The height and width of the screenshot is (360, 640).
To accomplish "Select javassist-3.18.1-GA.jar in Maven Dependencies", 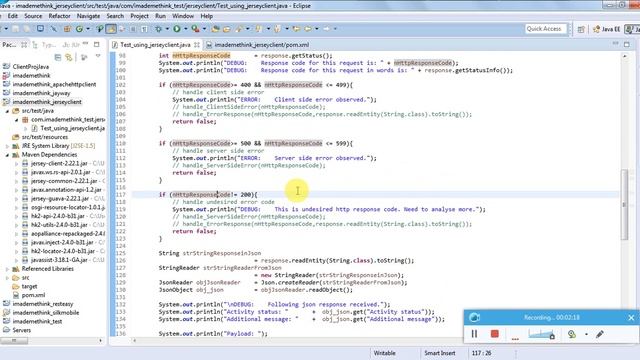I will 59,260.
